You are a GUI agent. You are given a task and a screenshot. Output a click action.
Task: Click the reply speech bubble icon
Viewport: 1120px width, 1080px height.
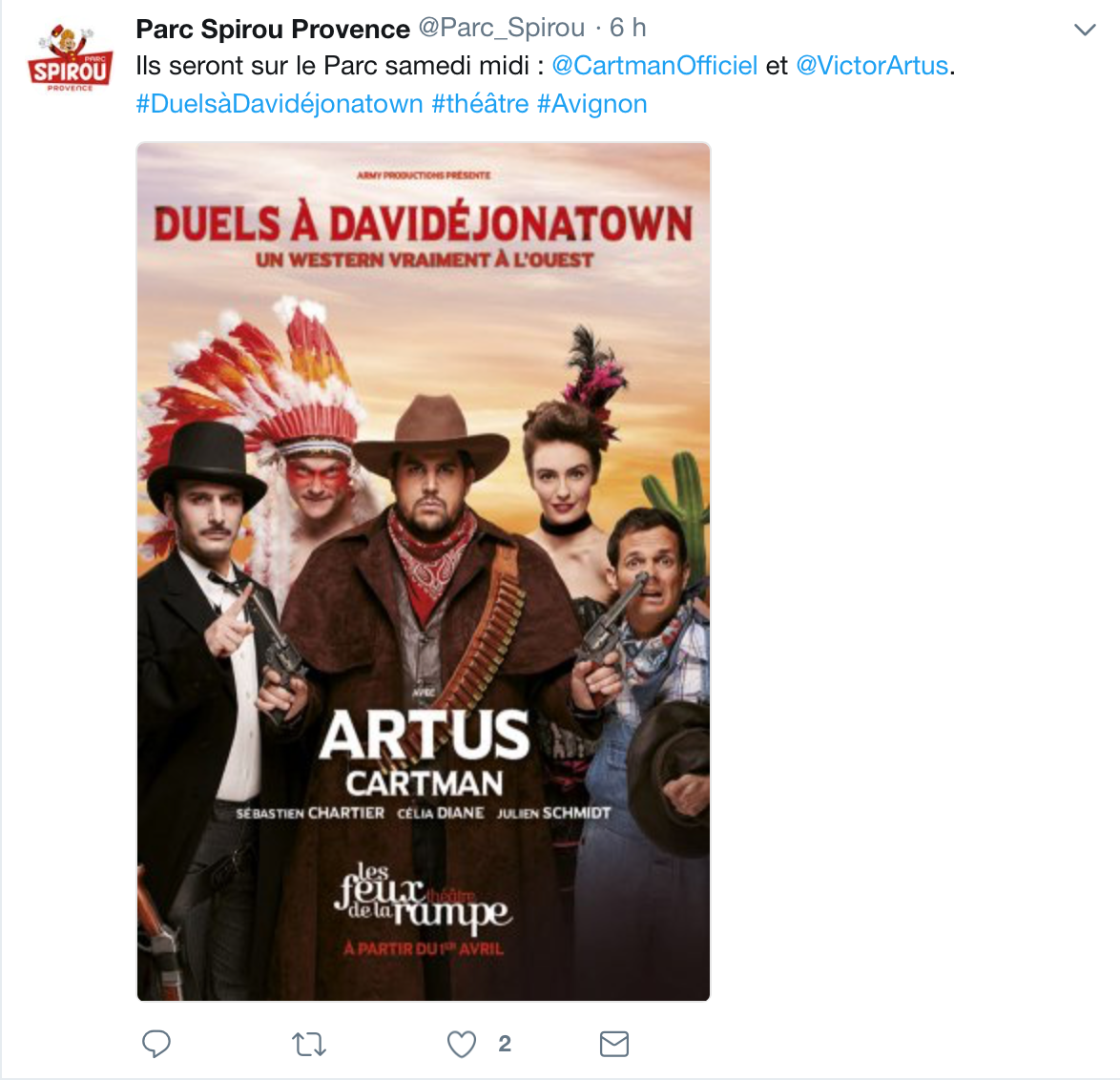[x=156, y=1044]
